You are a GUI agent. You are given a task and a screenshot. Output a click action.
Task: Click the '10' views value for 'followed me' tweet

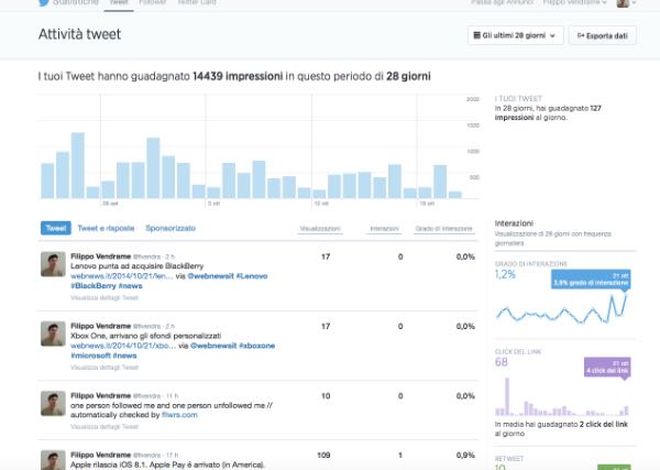(325, 396)
